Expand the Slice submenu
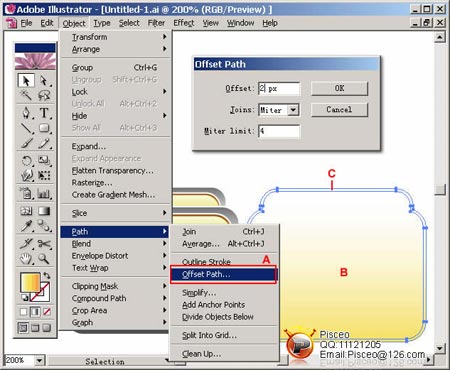 (116, 213)
